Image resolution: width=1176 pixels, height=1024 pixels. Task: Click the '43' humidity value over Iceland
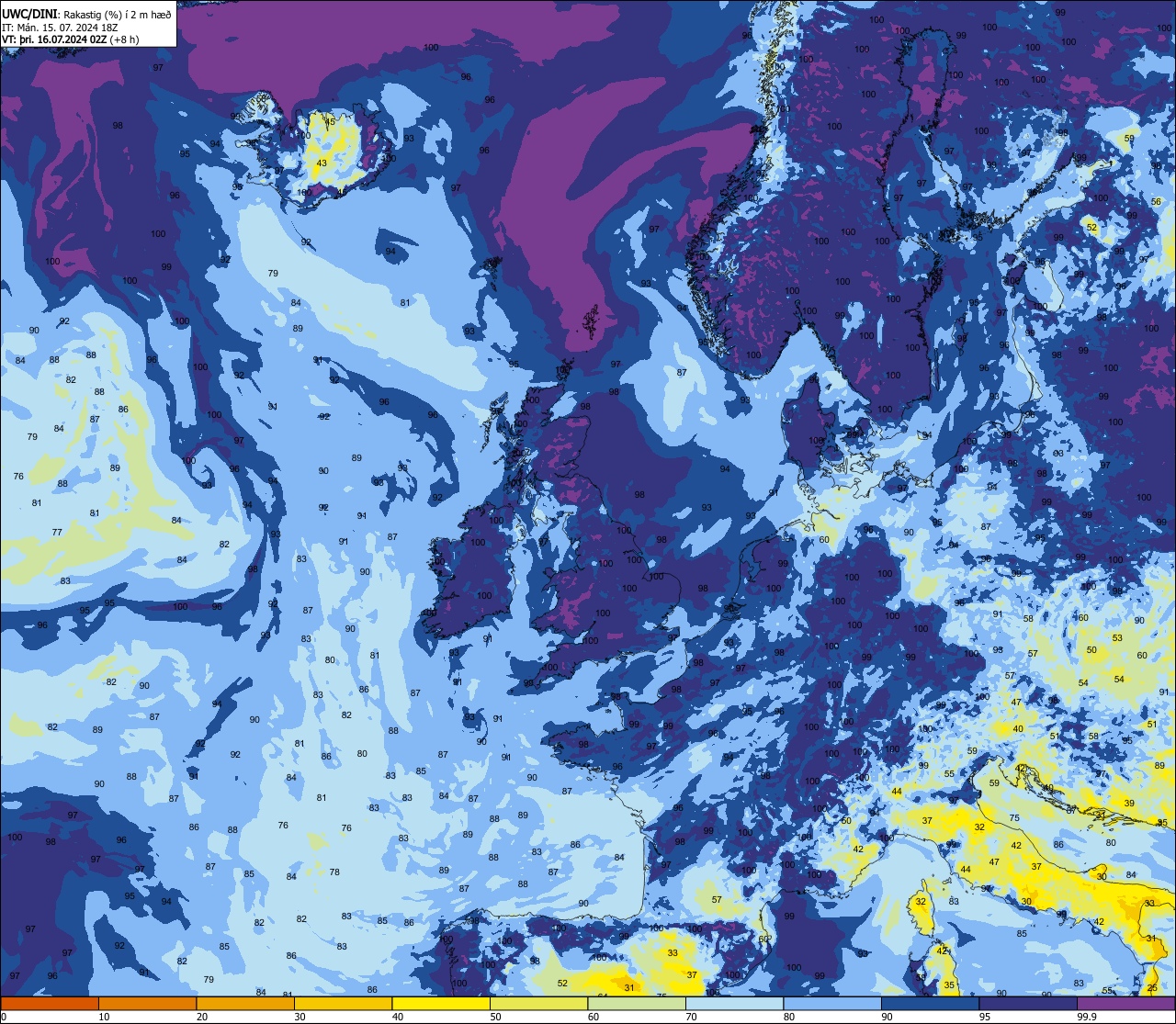[322, 163]
